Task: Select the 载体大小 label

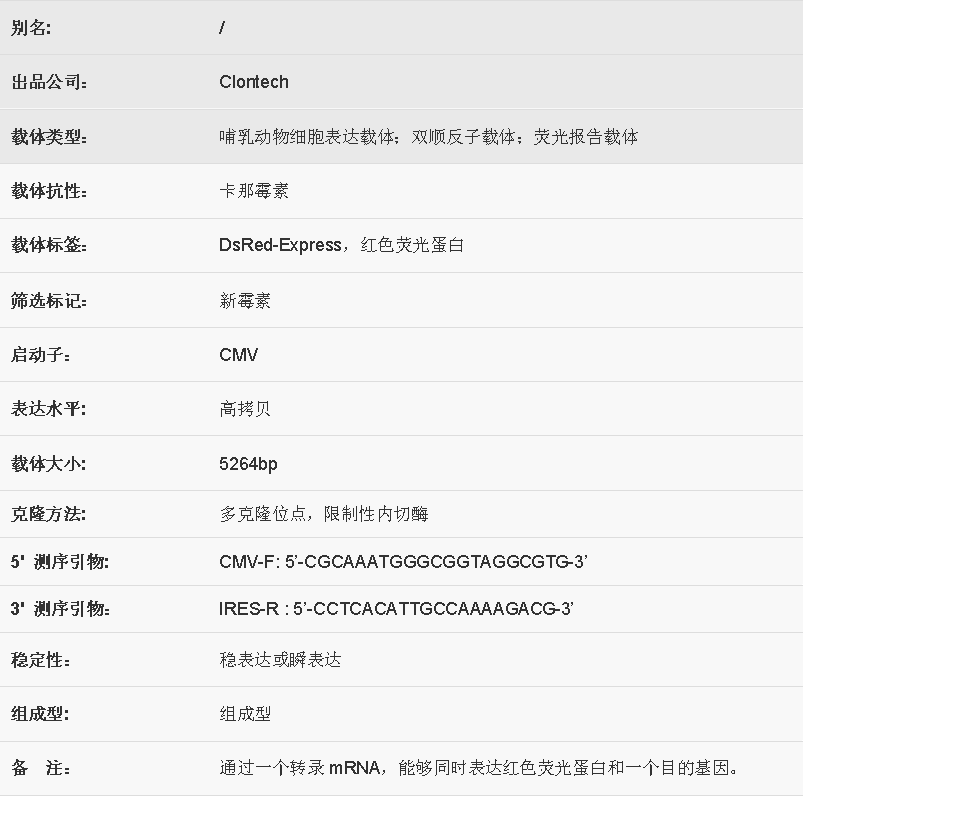Action: tap(49, 464)
